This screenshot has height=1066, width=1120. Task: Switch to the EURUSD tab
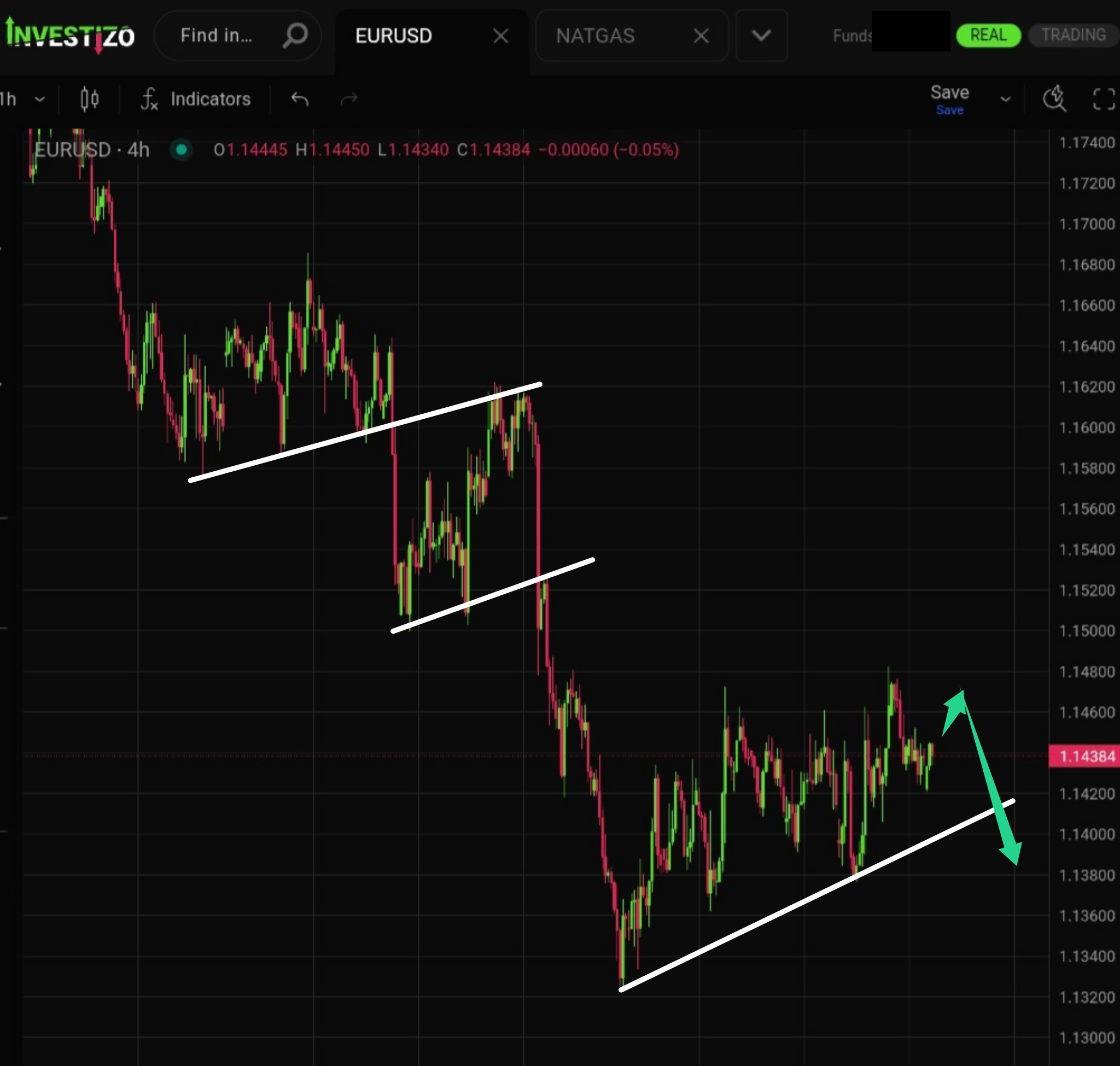[x=393, y=36]
